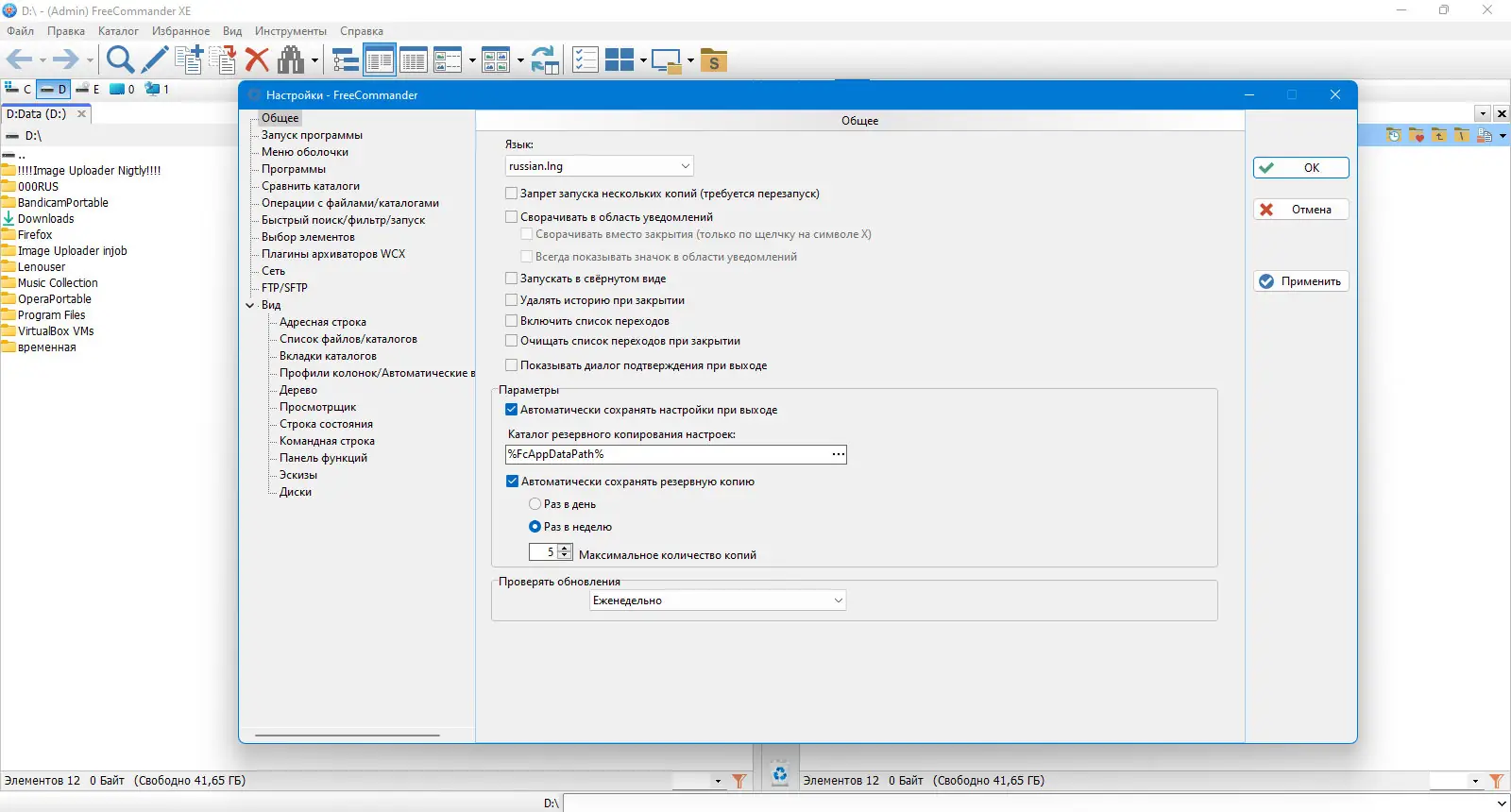
Task: Click the recycle bin icon at bottom
Action: click(779, 774)
